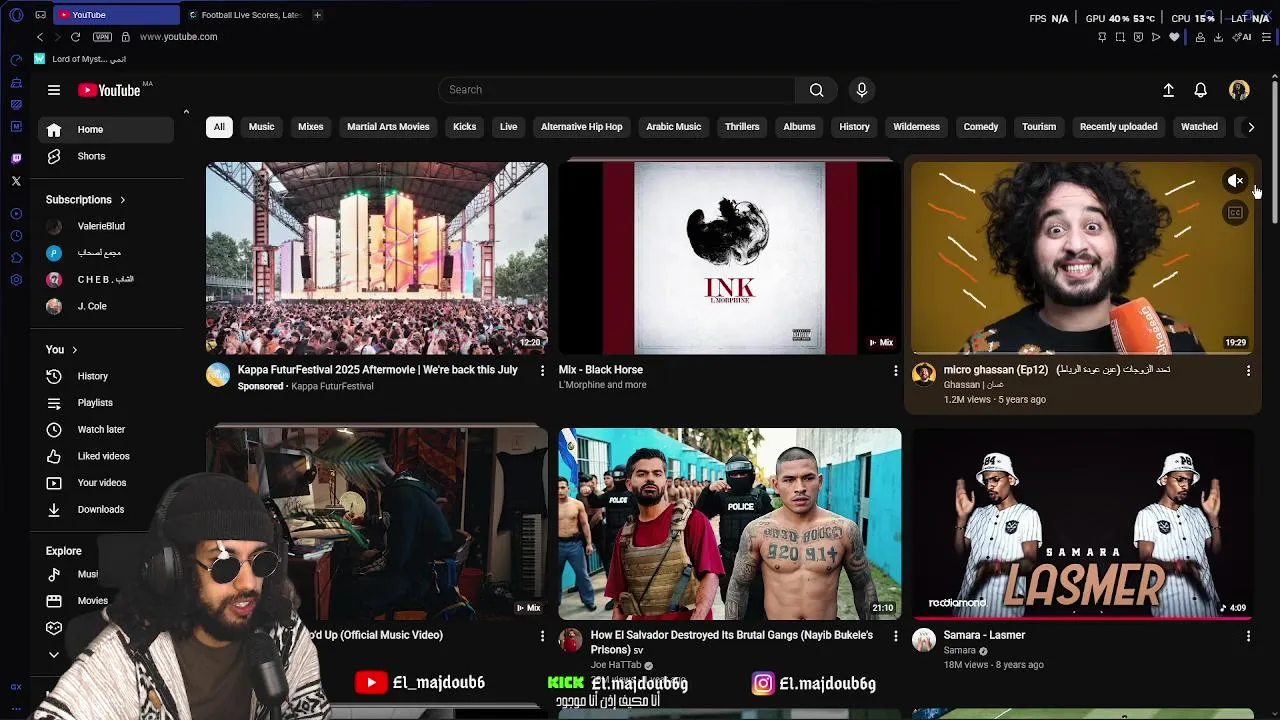Open Ghassan channel avatar
Screen dimensions: 1280x720
click(924, 375)
